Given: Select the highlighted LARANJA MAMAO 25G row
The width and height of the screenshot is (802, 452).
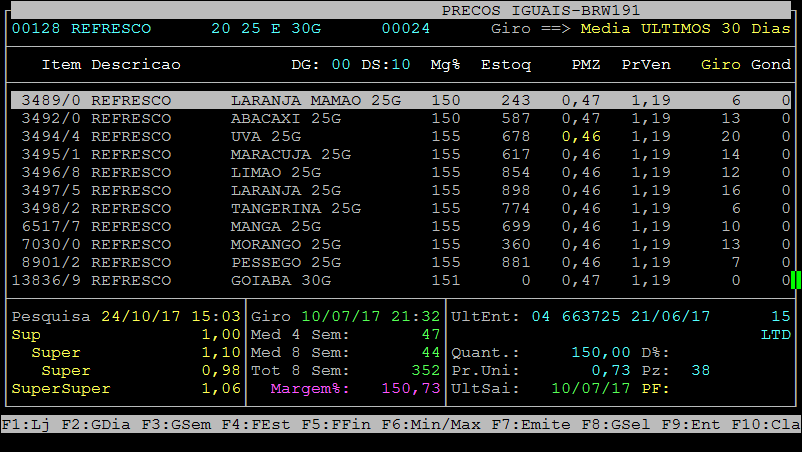Looking at the screenshot, I should point(400,101).
